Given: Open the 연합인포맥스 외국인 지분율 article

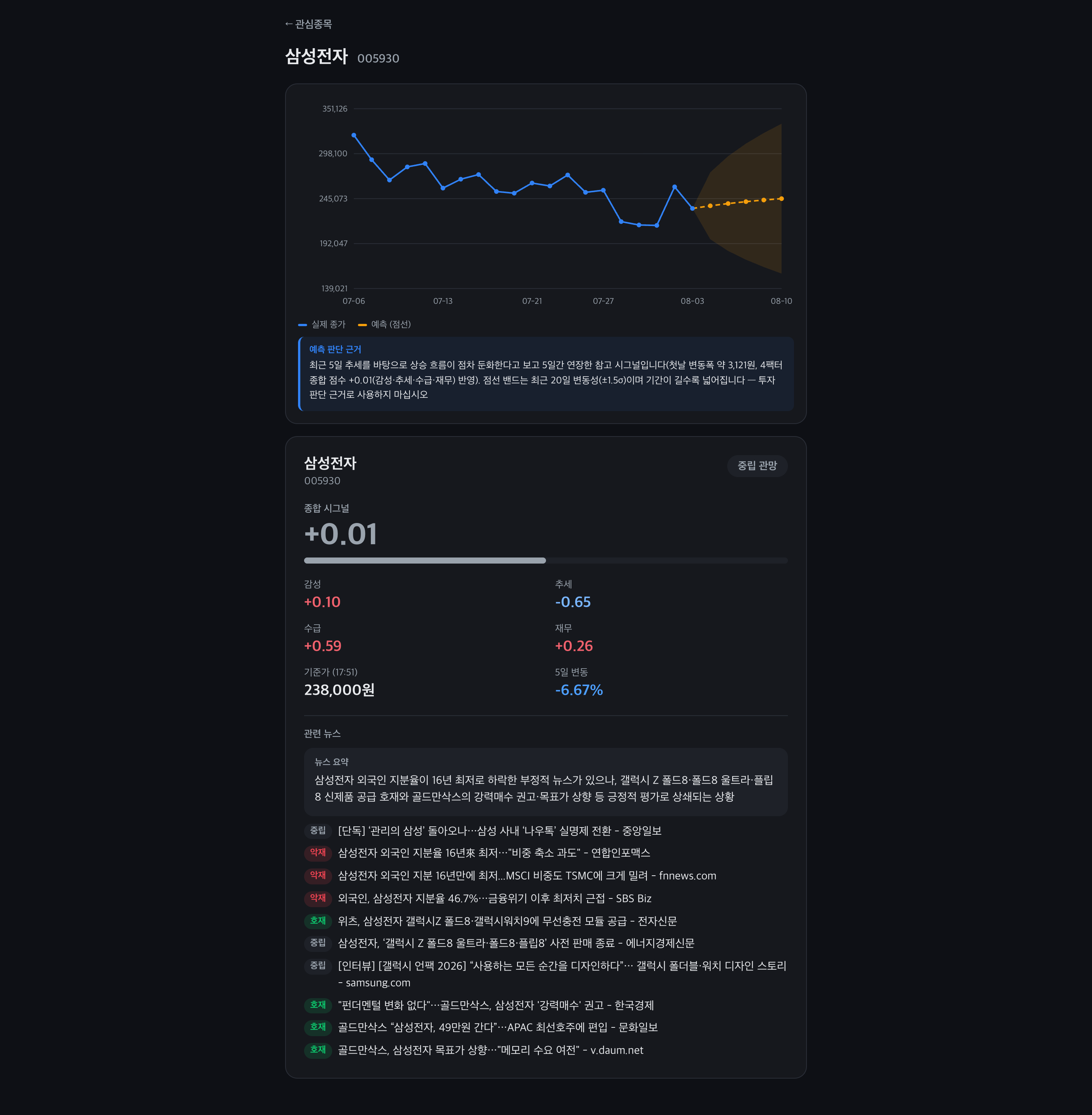Looking at the screenshot, I should pyautogui.click(x=494, y=853).
